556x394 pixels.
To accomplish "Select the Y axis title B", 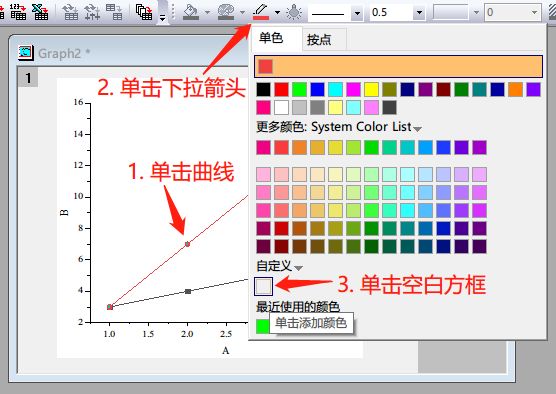I will 64,212.
